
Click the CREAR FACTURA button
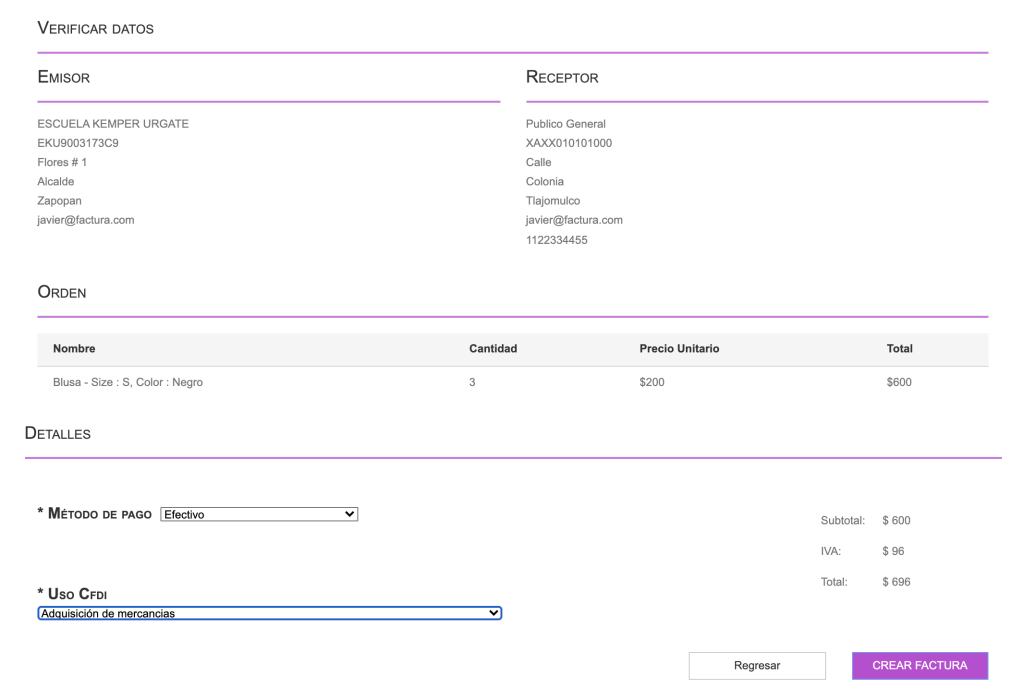coord(920,665)
